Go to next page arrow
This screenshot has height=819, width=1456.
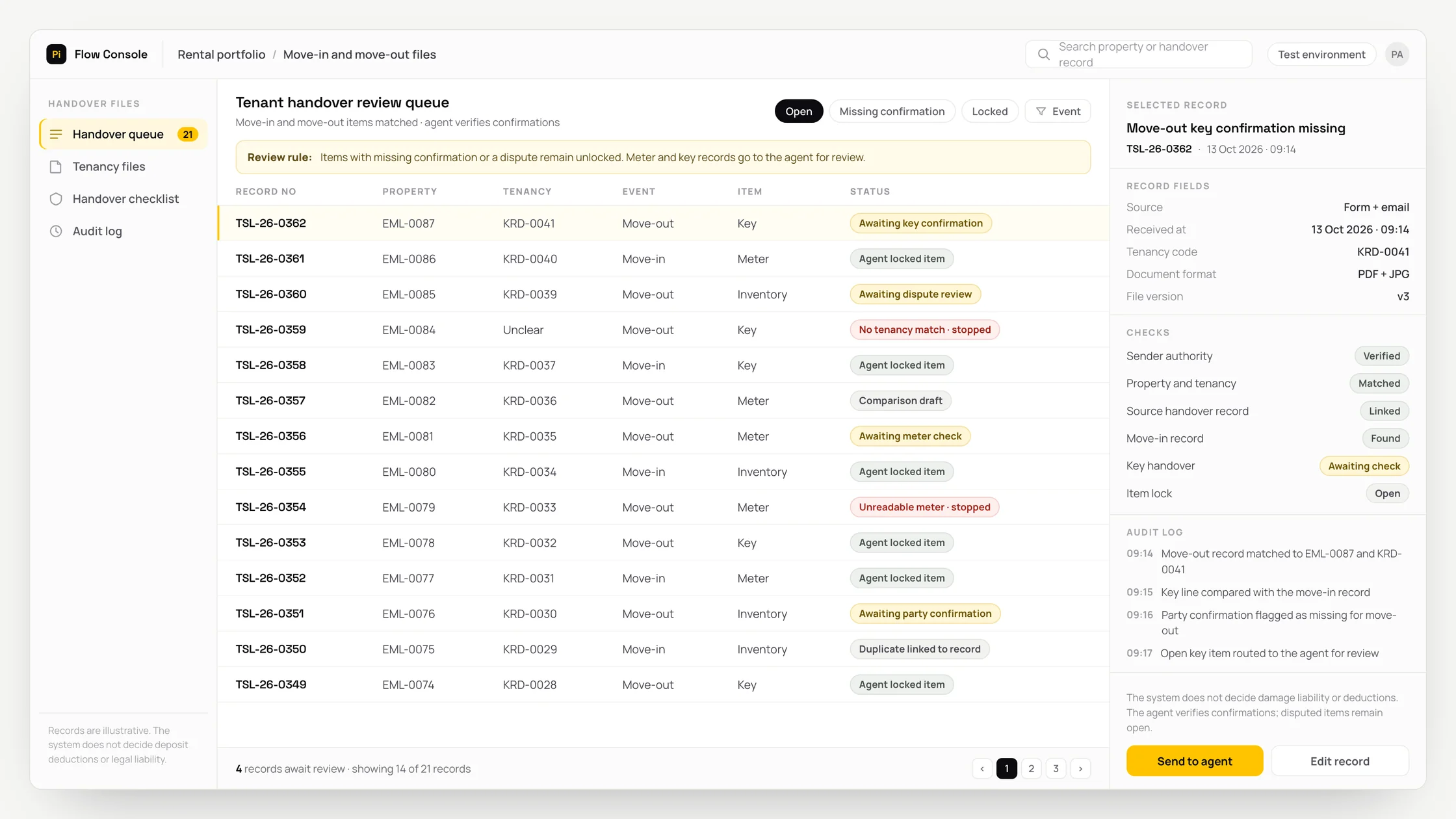pyautogui.click(x=1080, y=769)
